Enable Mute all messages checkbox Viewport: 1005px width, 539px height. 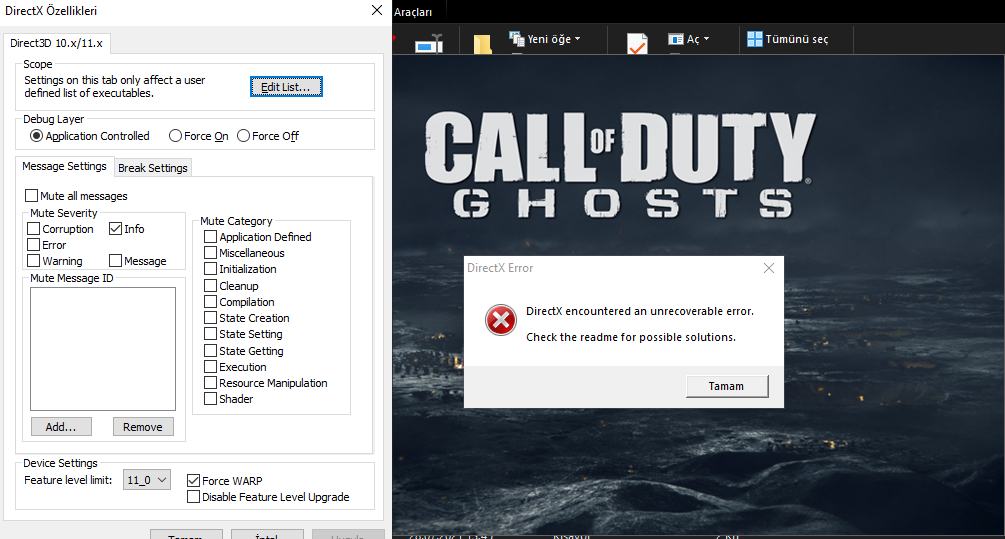click(x=31, y=195)
